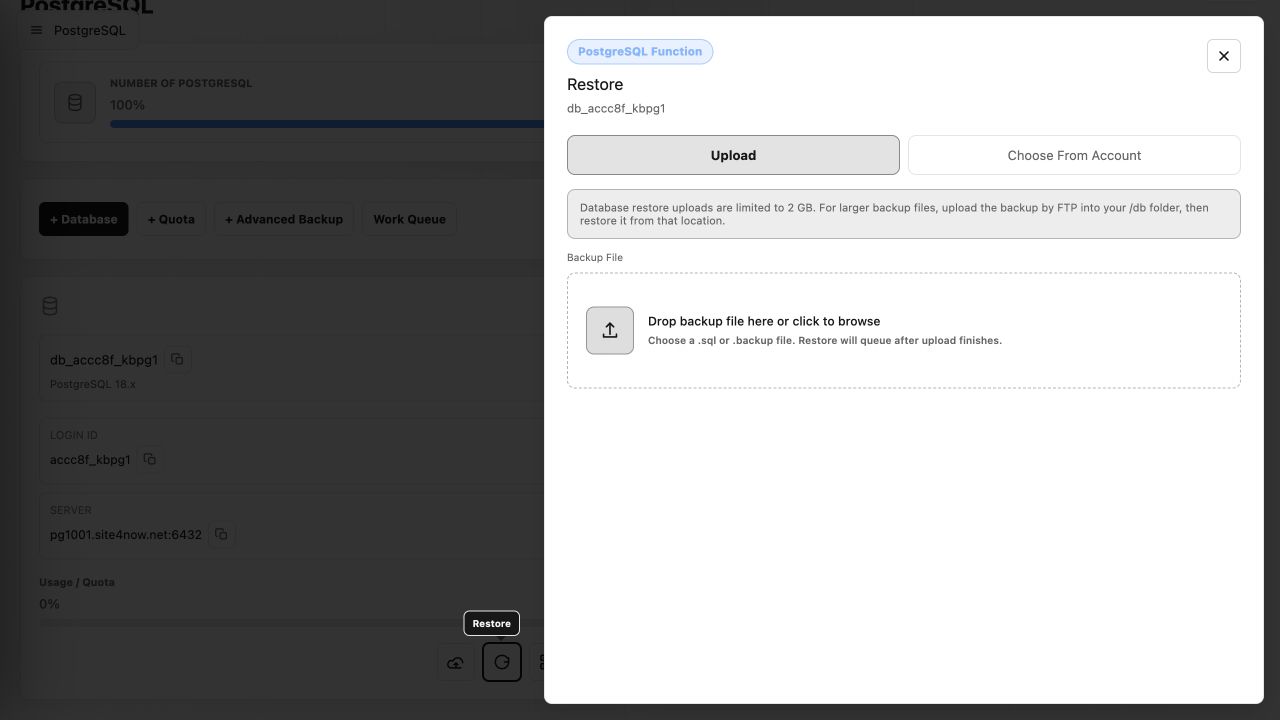1280x720 pixels.
Task: Click the upload arrow icon in drop zone
Action: 610,330
